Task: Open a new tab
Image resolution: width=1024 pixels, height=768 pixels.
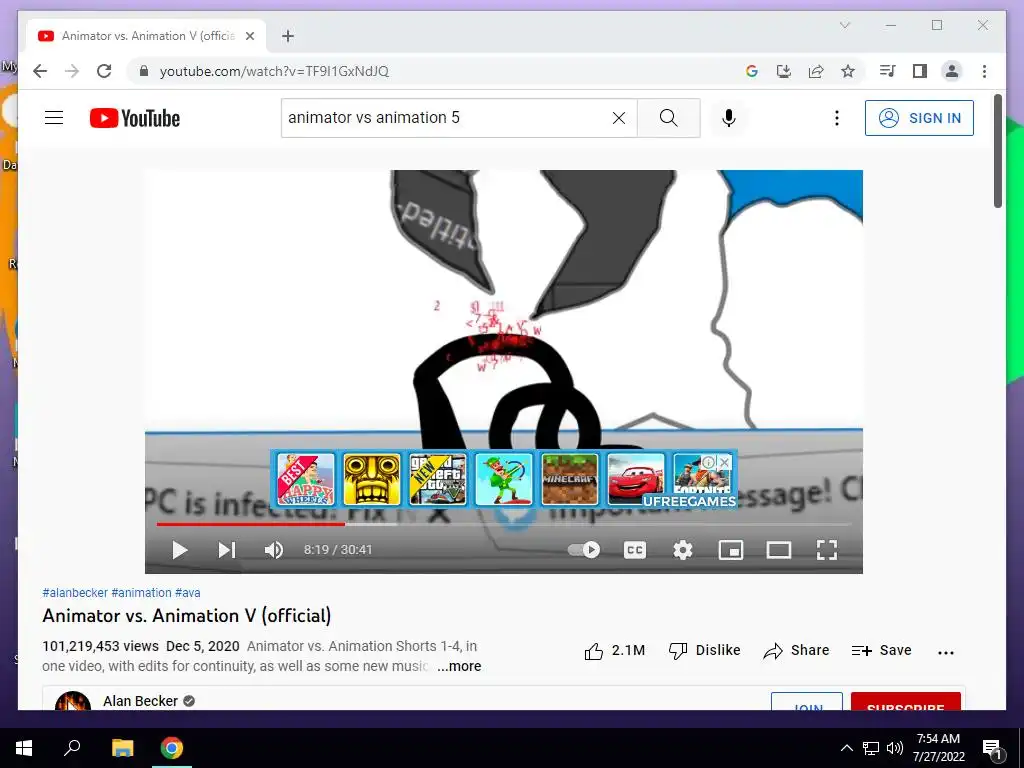Action: coord(288,36)
